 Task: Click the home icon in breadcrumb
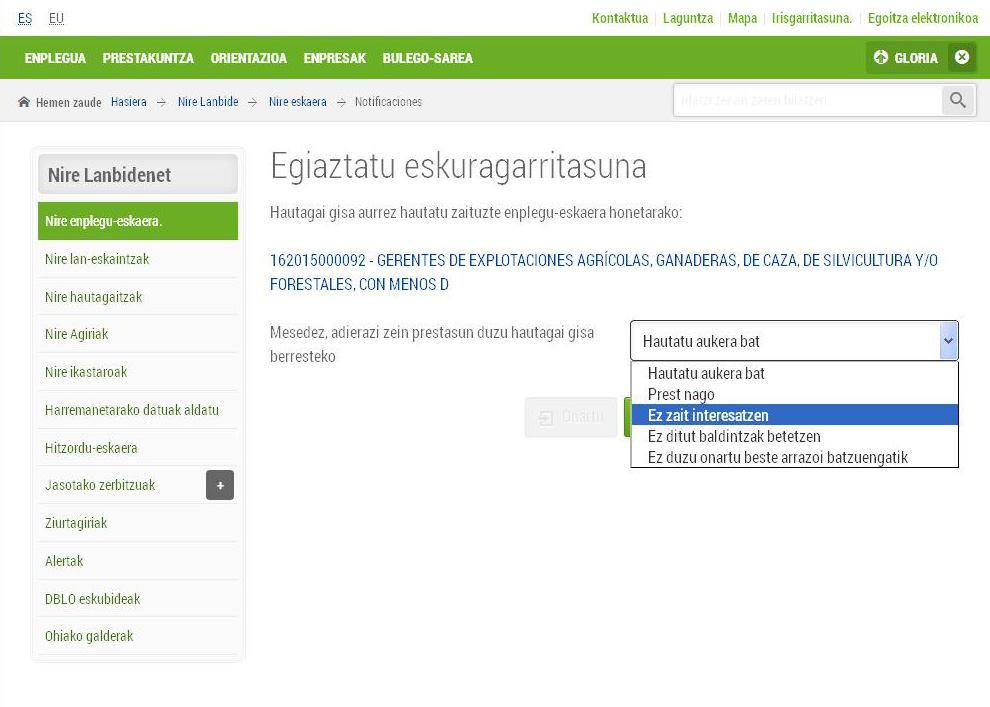pos(24,102)
